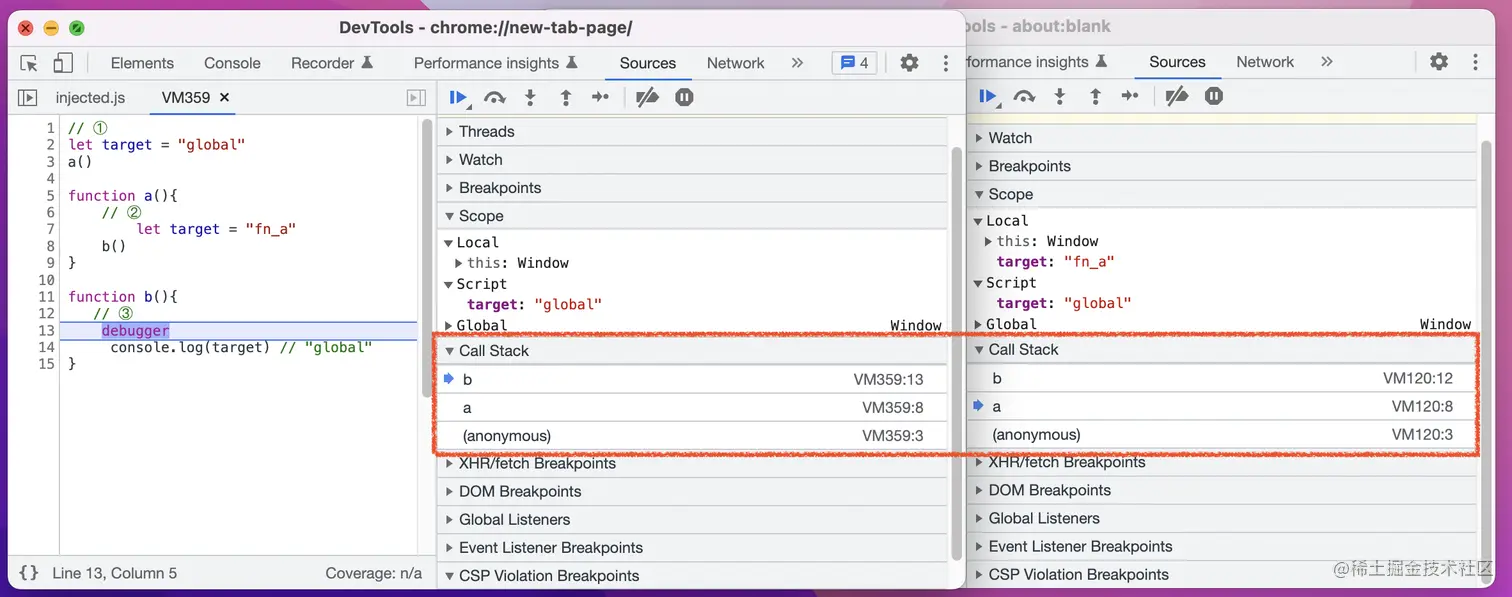Image resolution: width=1512 pixels, height=597 pixels.
Task: Show more tabs chevron in about:blank window
Action: (x=1327, y=62)
